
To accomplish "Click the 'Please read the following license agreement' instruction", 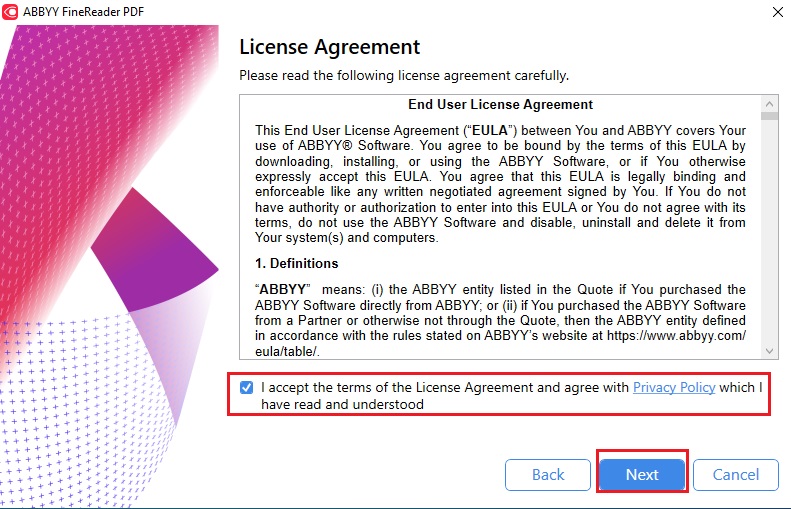I will tap(404, 76).
